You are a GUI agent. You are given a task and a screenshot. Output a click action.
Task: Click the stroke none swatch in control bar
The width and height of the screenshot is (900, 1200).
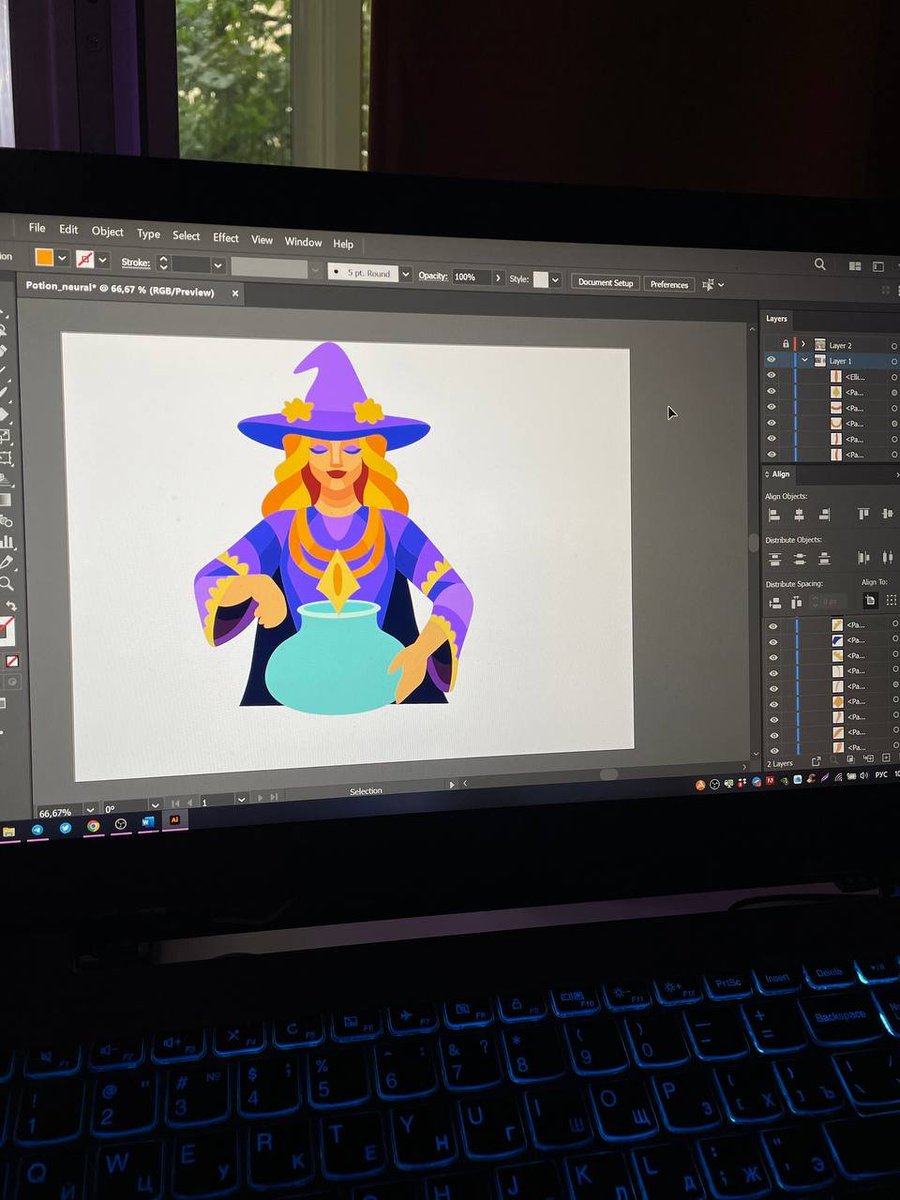[85, 259]
